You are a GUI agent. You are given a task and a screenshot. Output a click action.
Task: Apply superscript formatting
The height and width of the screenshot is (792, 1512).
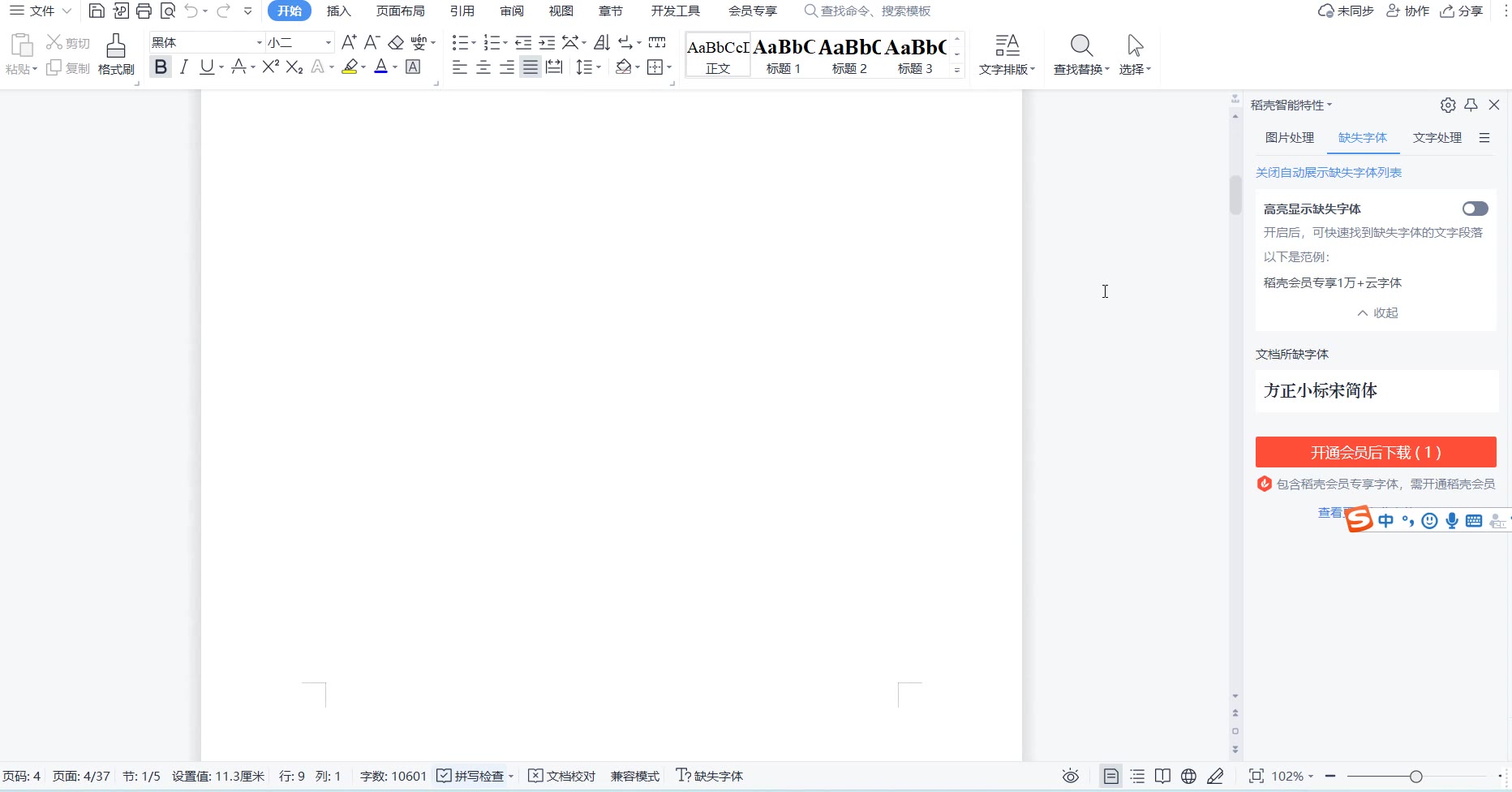271,67
